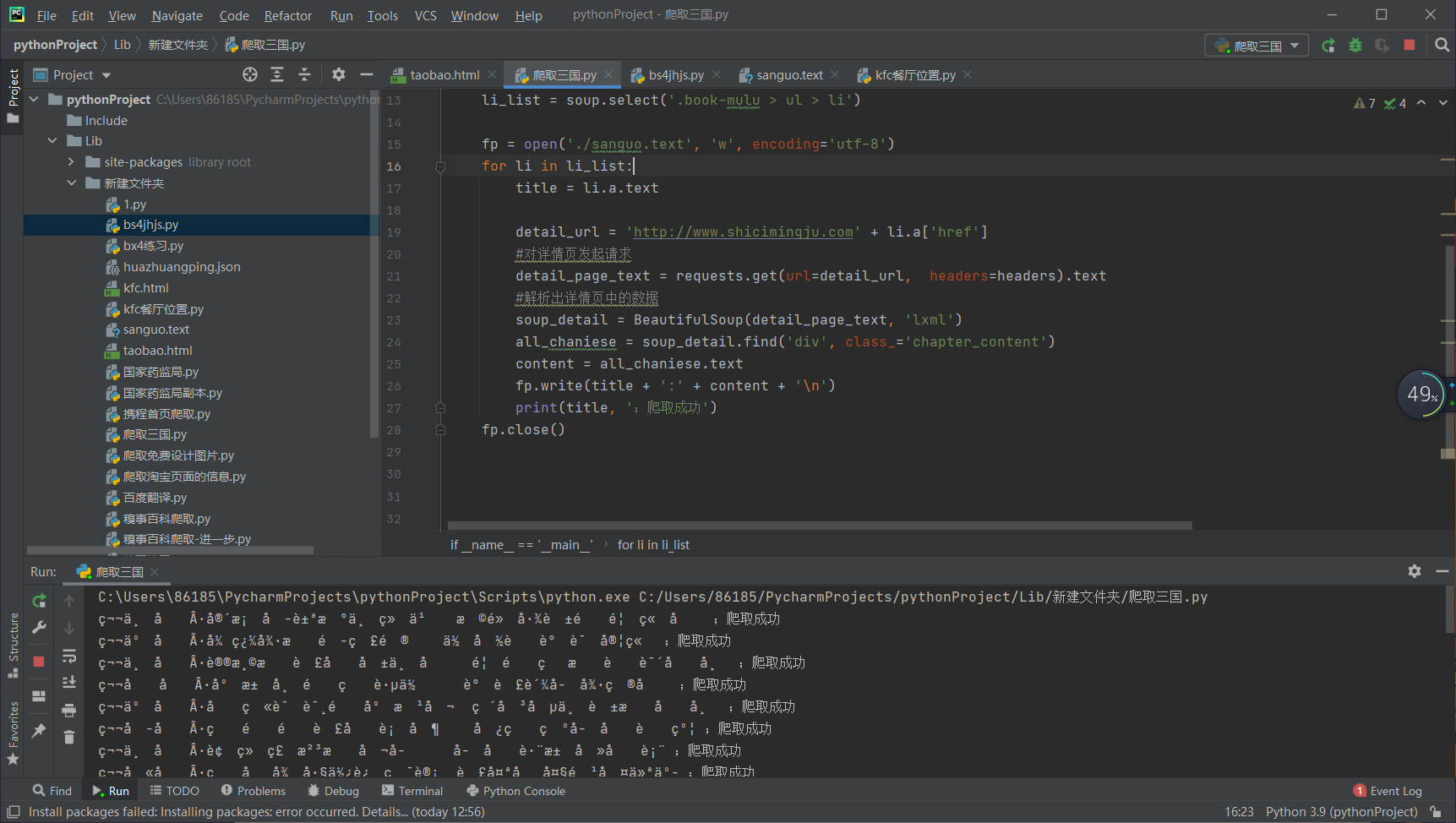Screen dimensions: 1456x823
Task: Click the editor horizontal scrollbar
Action: point(820,526)
